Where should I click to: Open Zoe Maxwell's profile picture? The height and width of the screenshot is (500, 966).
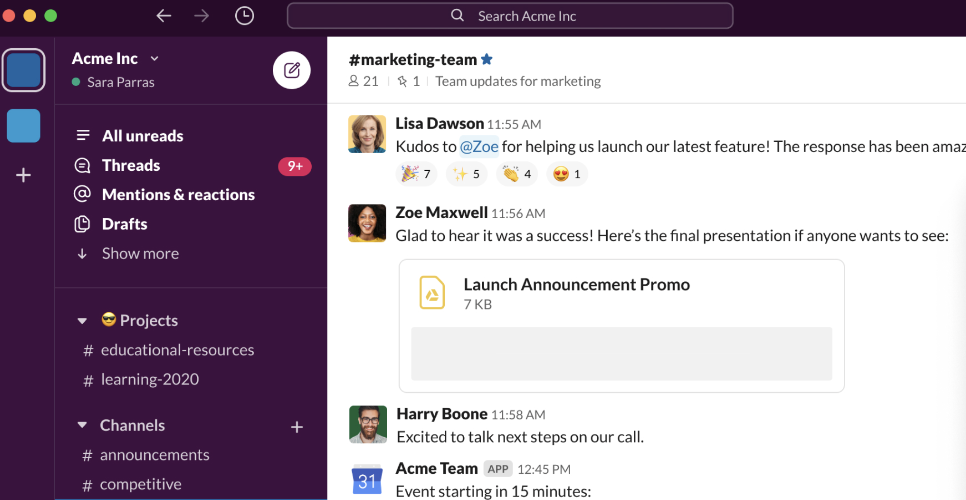(x=367, y=223)
